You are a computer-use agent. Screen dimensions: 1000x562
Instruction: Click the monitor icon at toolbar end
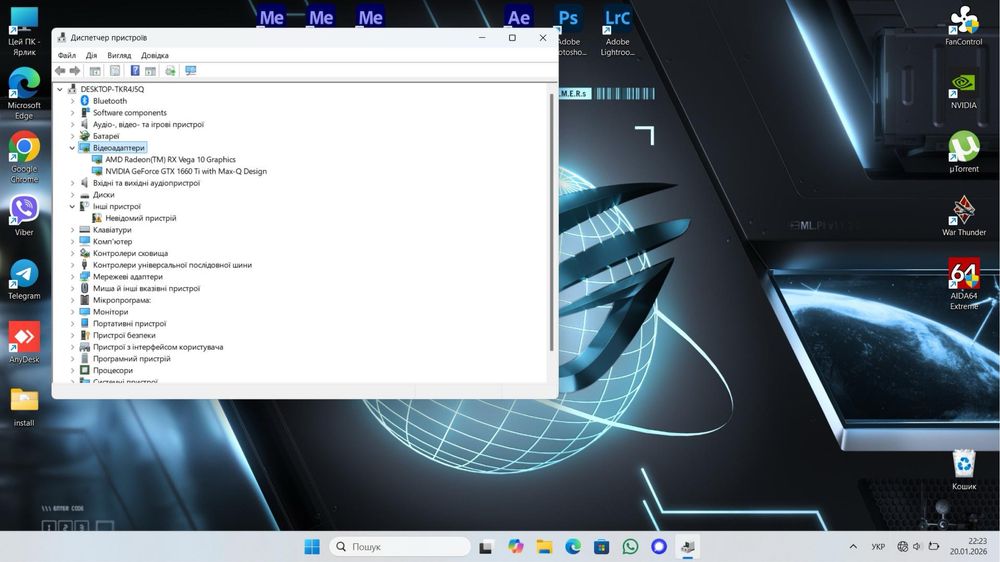191,71
